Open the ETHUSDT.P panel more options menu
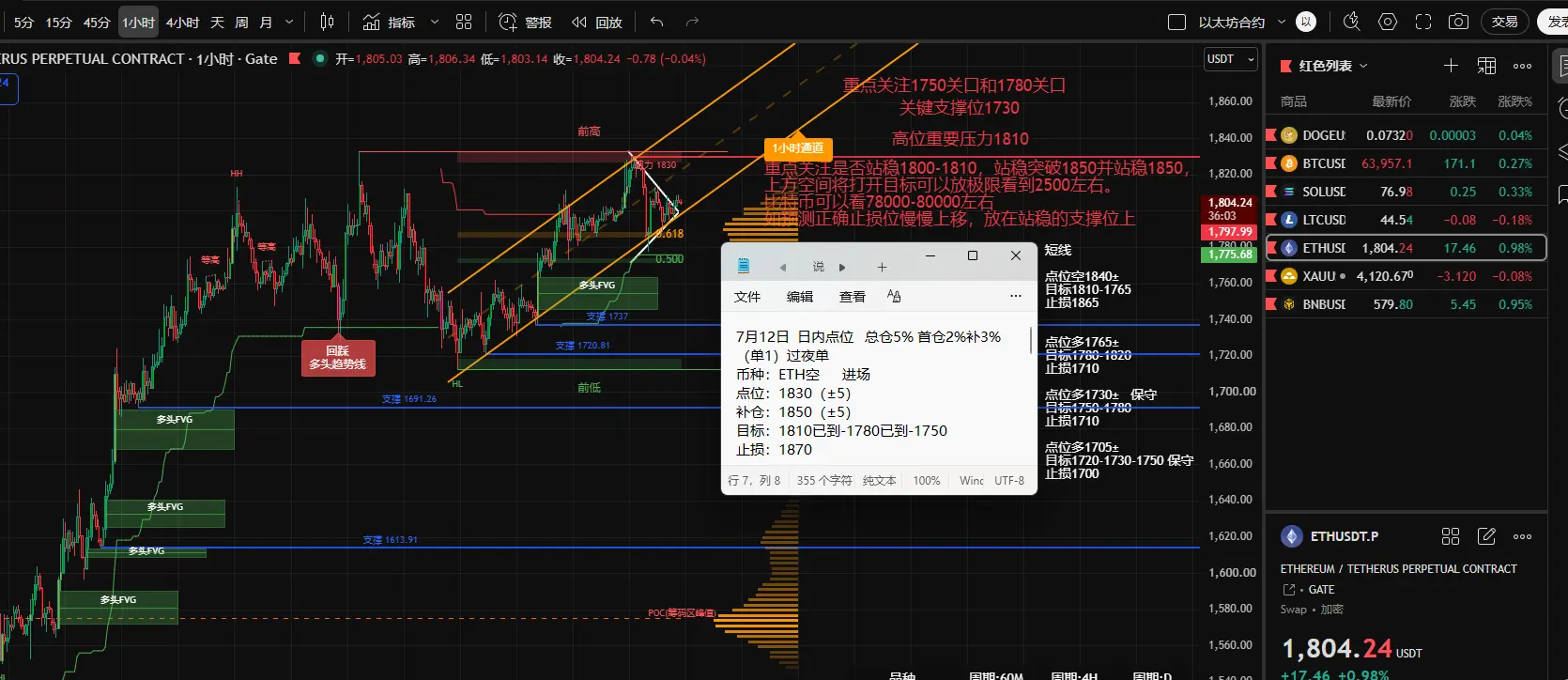Screen dimensions: 1568x680 [x=1522, y=536]
